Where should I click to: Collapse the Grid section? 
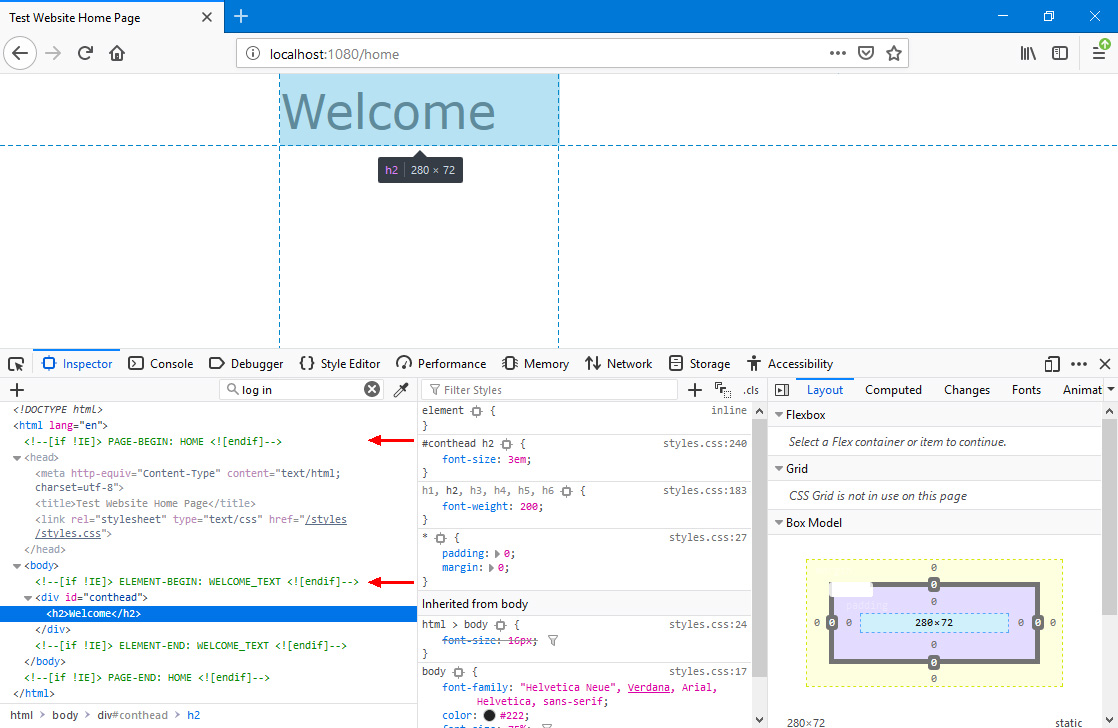pos(779,468)
